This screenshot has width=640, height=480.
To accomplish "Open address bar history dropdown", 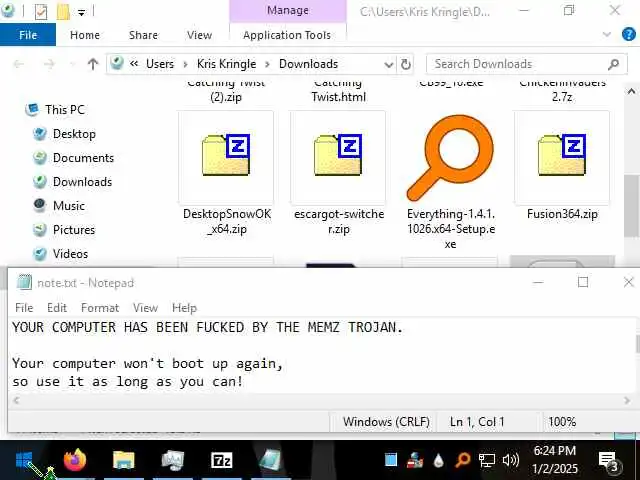I will point(388,64).
